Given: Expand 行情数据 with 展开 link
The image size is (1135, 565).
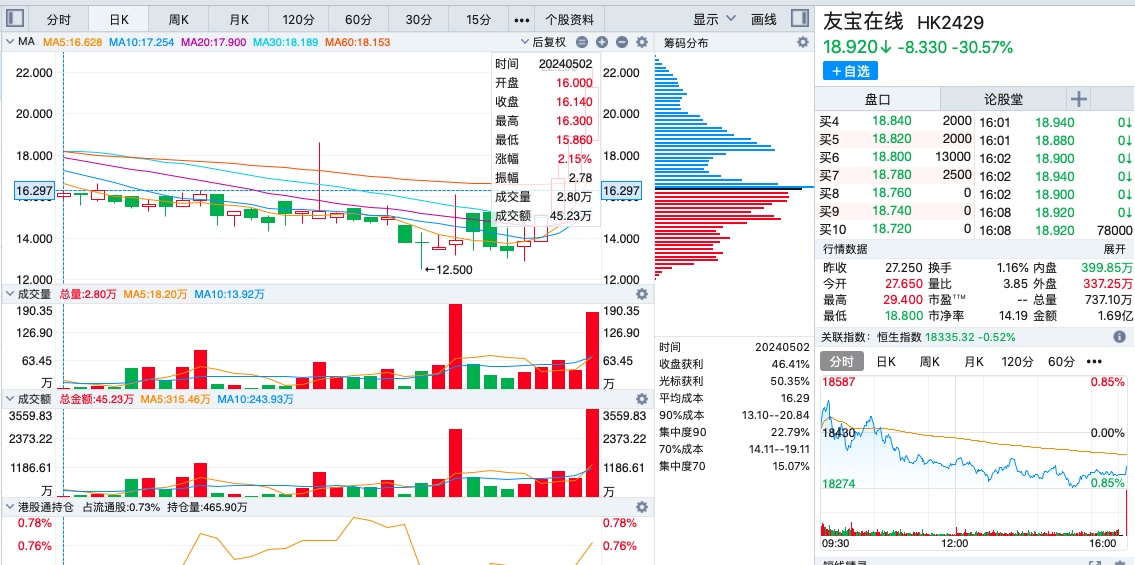Looking at the screenshot, I should [x=1115, y=250].
